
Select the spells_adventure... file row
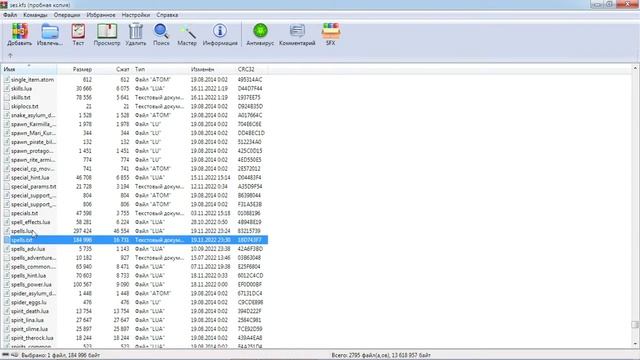tap(135, 258)
